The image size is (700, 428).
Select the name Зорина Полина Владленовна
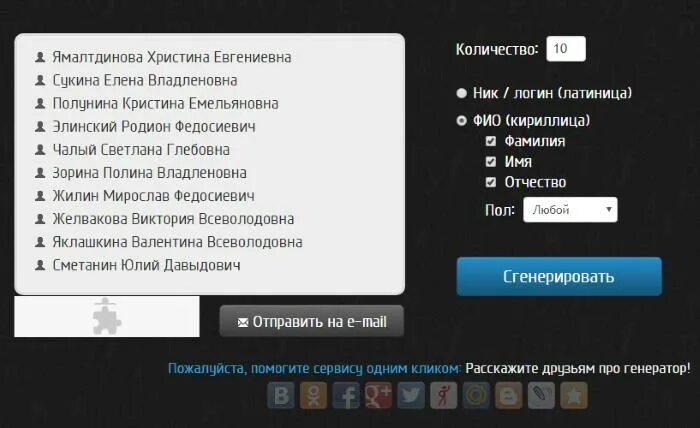pyautogui.click(x=149, y=173)
